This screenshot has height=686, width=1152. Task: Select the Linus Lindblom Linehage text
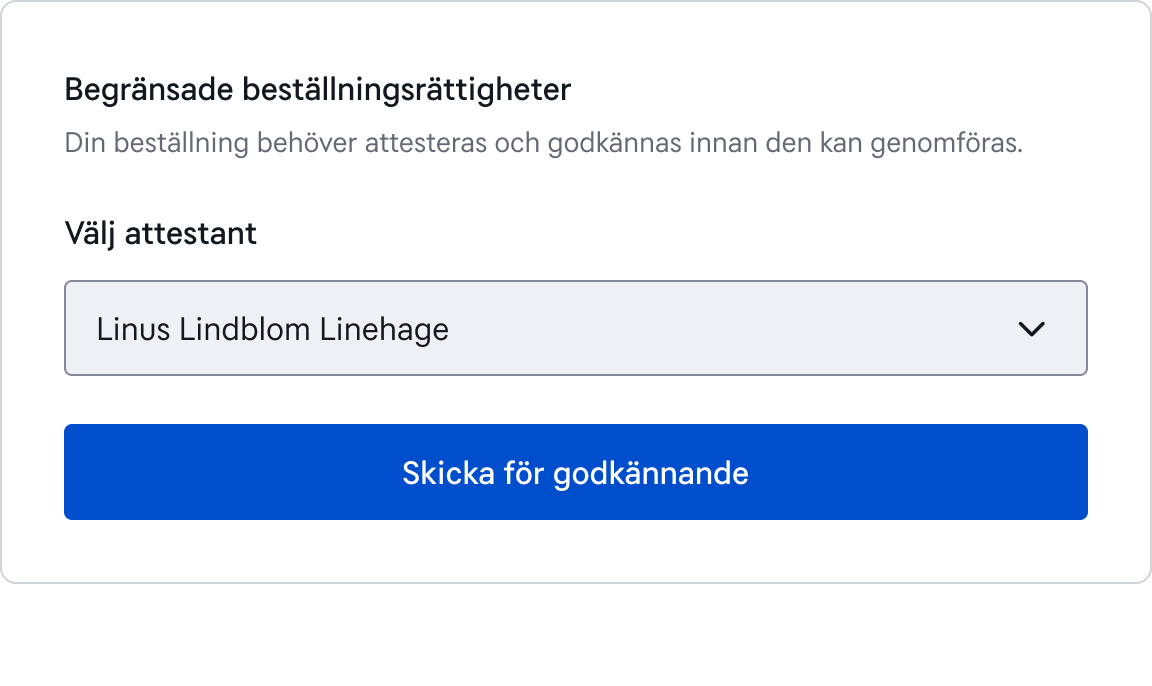(273, 329)
